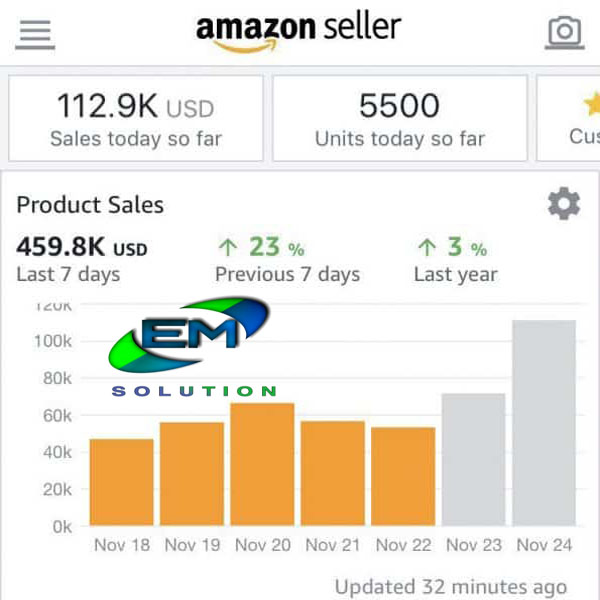Select the Nov 21 sales bar
Viewport: 600px width, 600px height.
[333, 473]
